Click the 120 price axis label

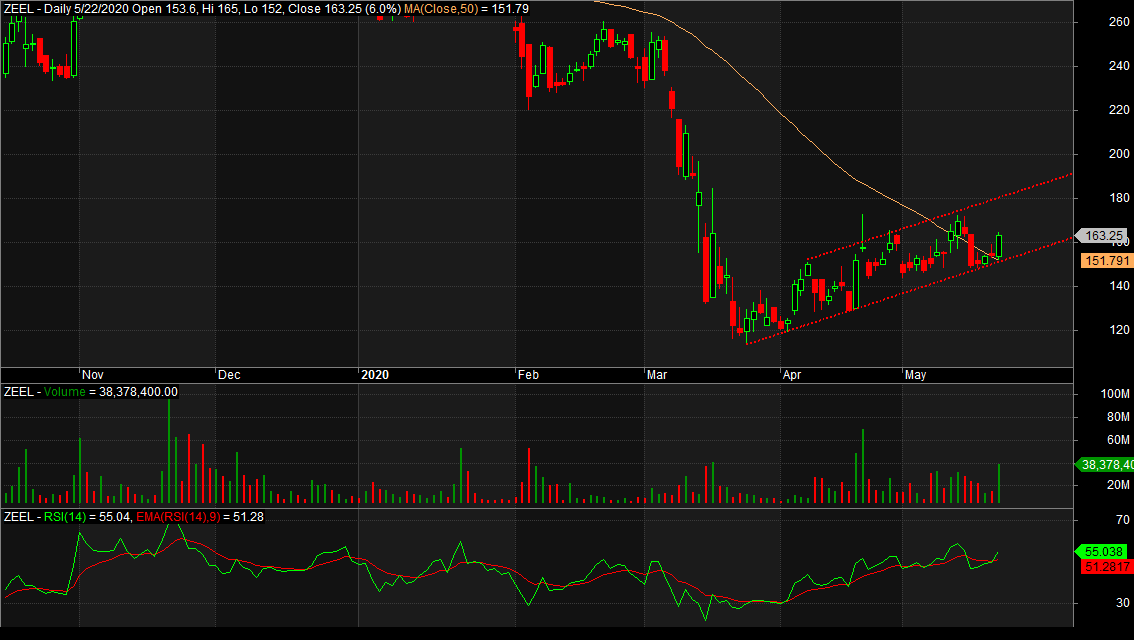point(1119,330)
